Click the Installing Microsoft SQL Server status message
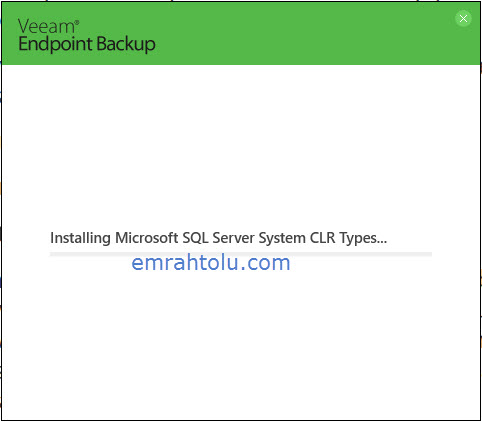Screen dimensions: 482x422 pos(218,239)
